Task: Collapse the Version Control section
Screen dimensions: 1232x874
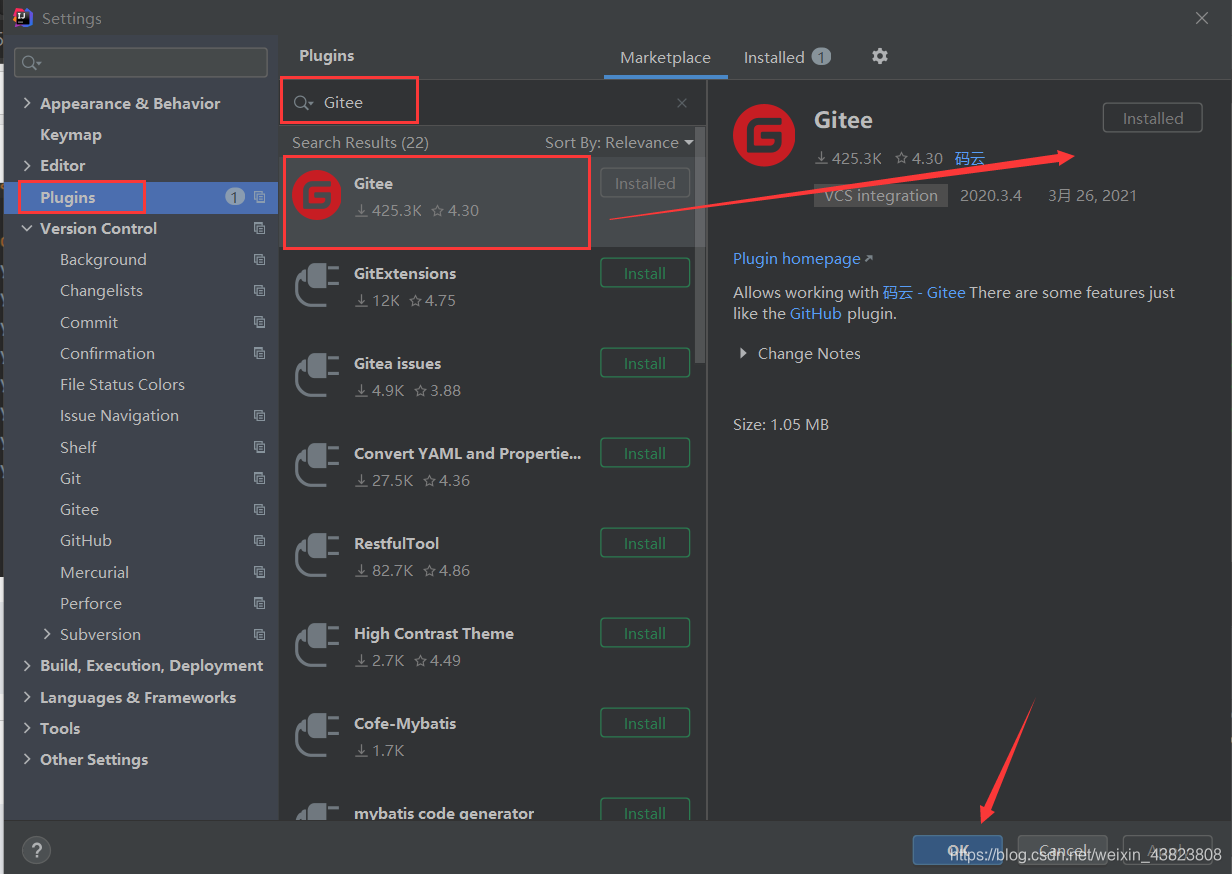Action: 27,228
